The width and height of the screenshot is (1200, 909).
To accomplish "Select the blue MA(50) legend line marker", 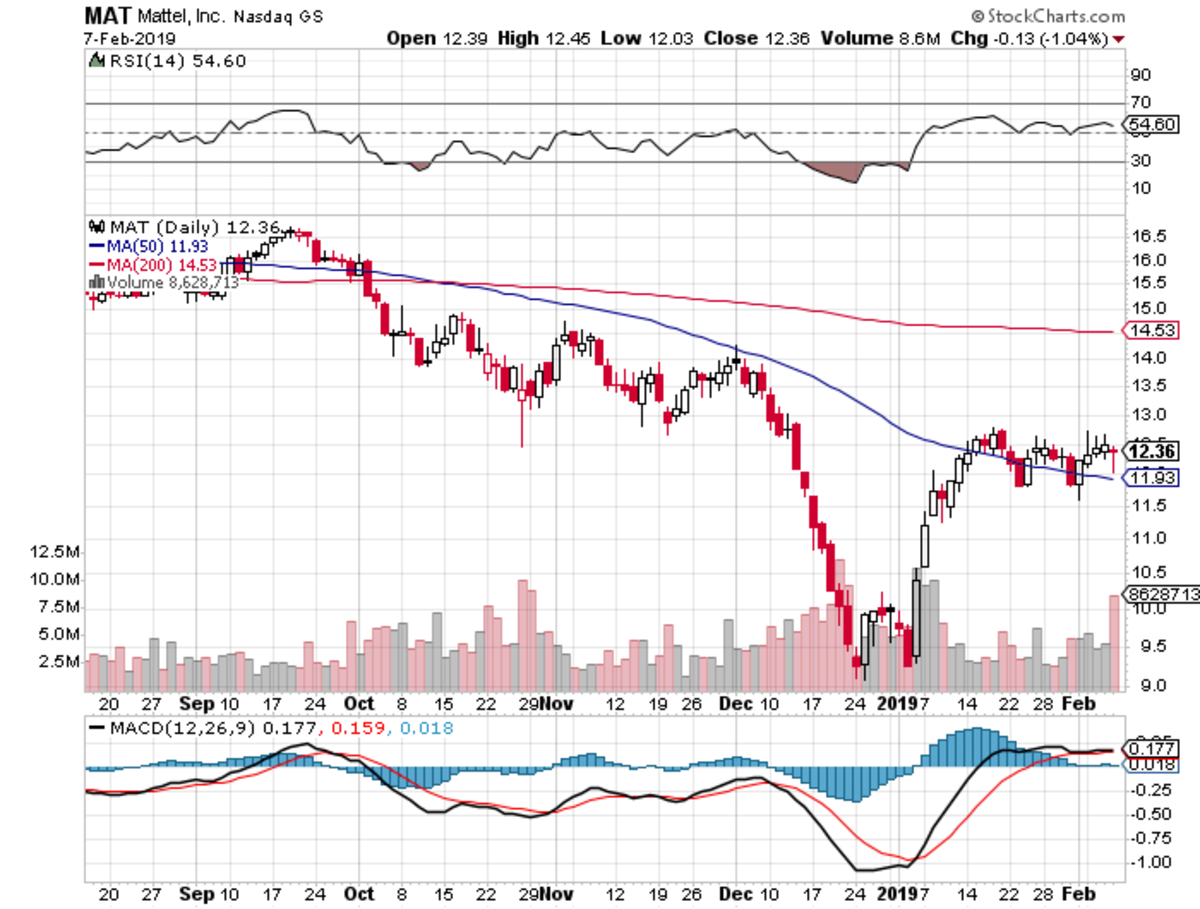I will click(97, 246).
